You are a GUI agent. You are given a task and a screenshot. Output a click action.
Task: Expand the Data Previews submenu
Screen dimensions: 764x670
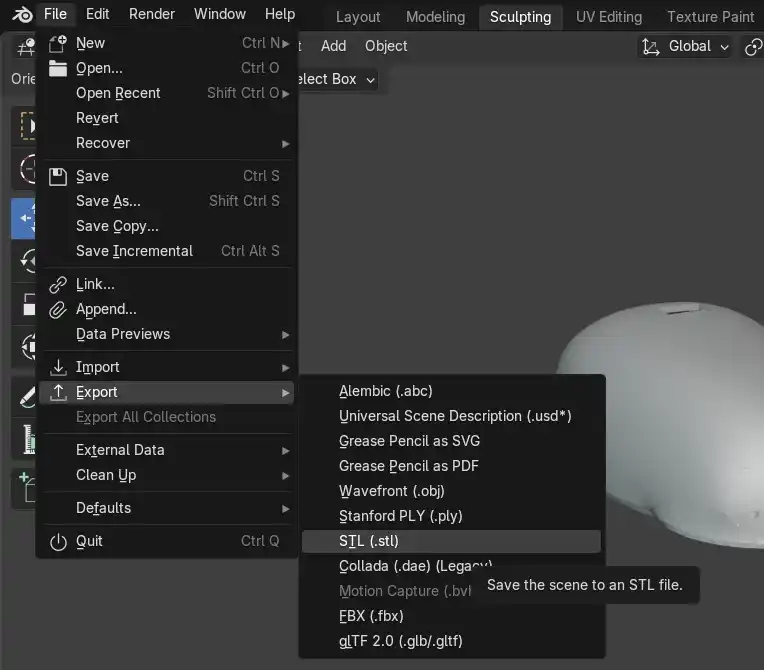click(166, 334)
